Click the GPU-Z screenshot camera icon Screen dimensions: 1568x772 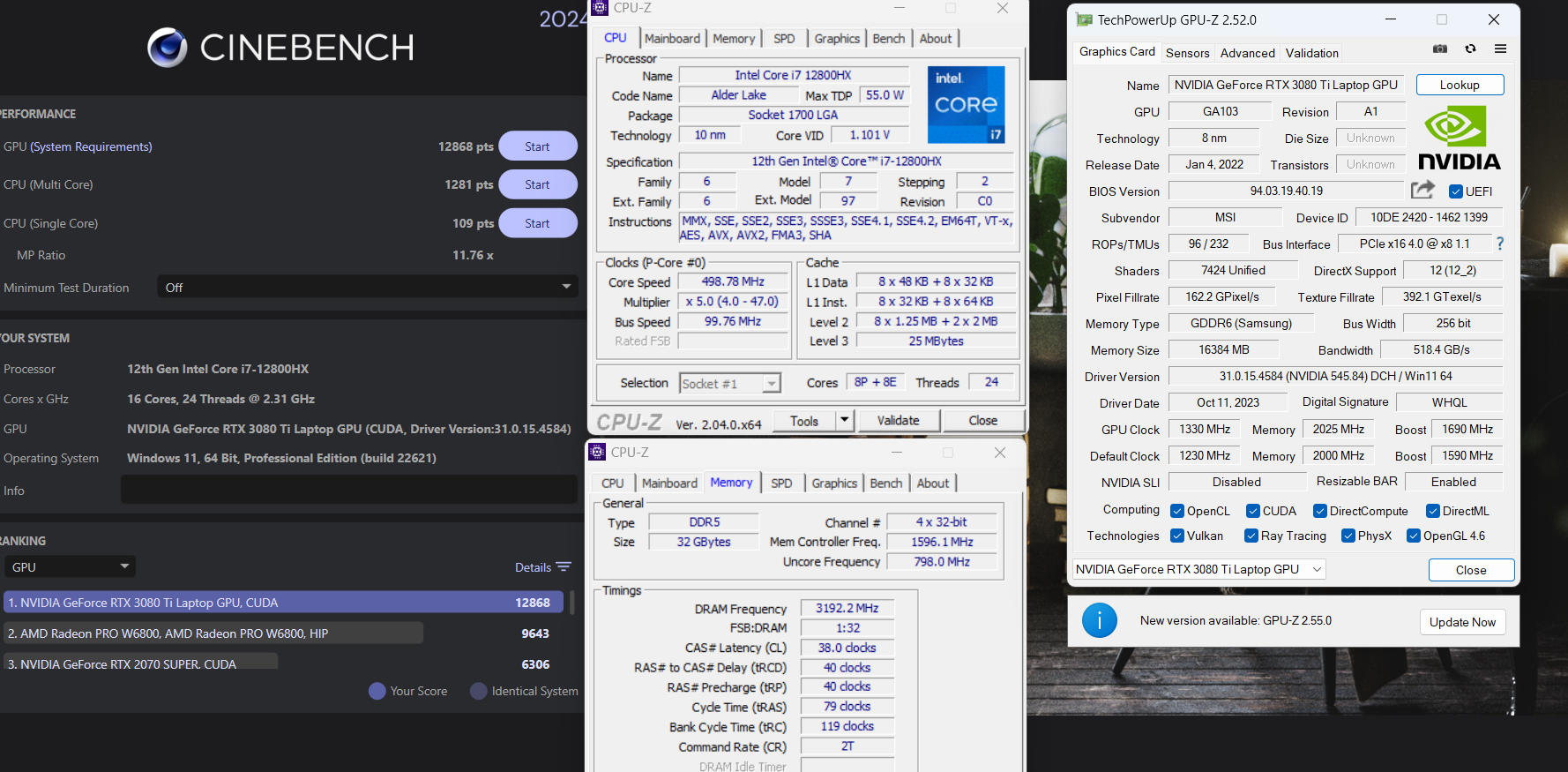pyautogui.click(x=1440, y=49)
